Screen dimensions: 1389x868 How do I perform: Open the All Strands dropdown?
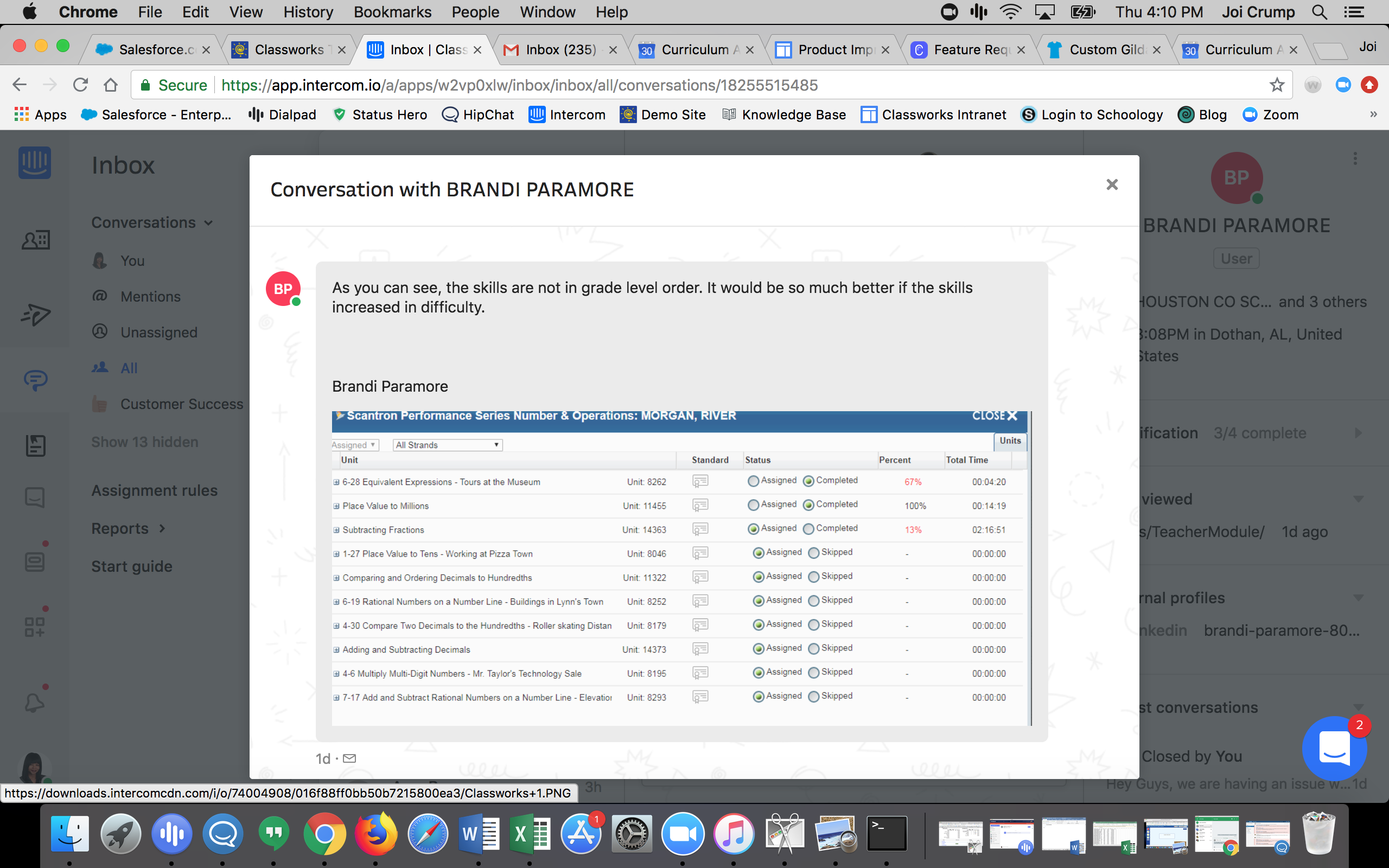[448, 445]
